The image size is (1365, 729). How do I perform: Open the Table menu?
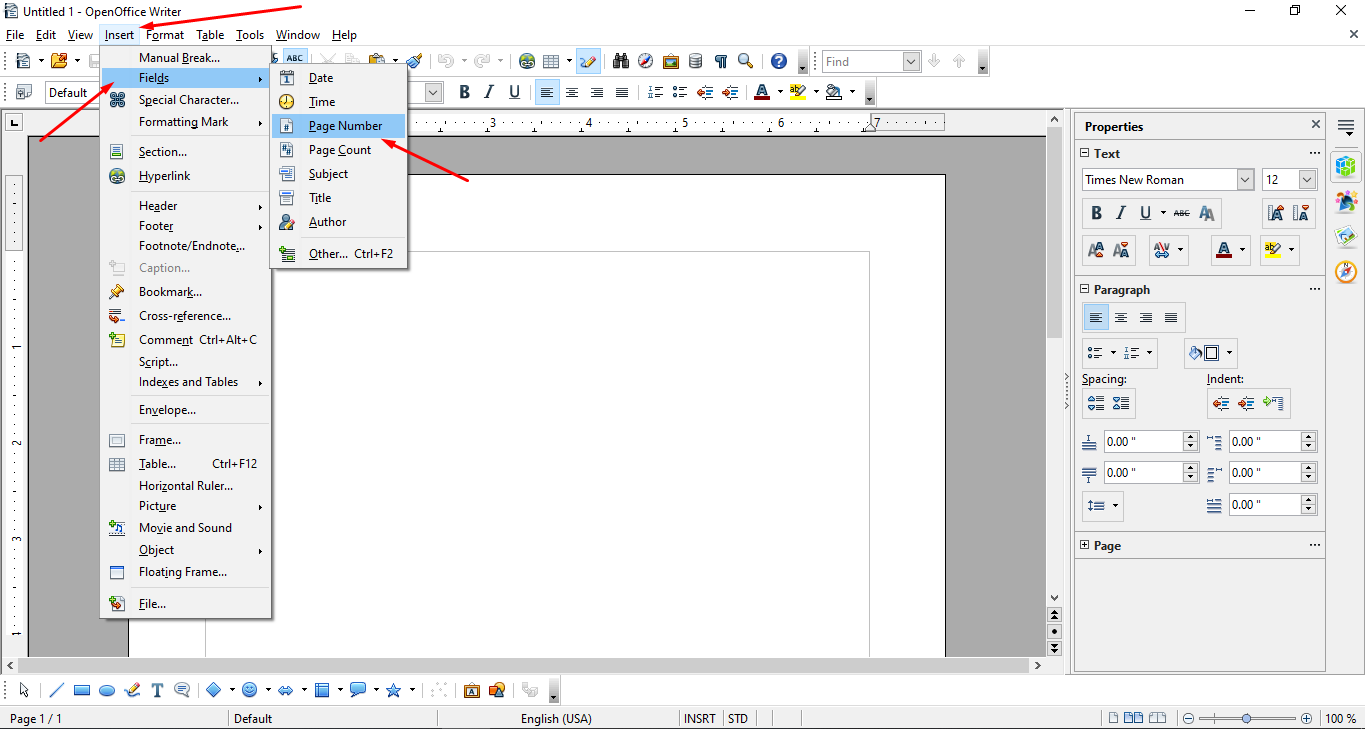coord(210,34)
